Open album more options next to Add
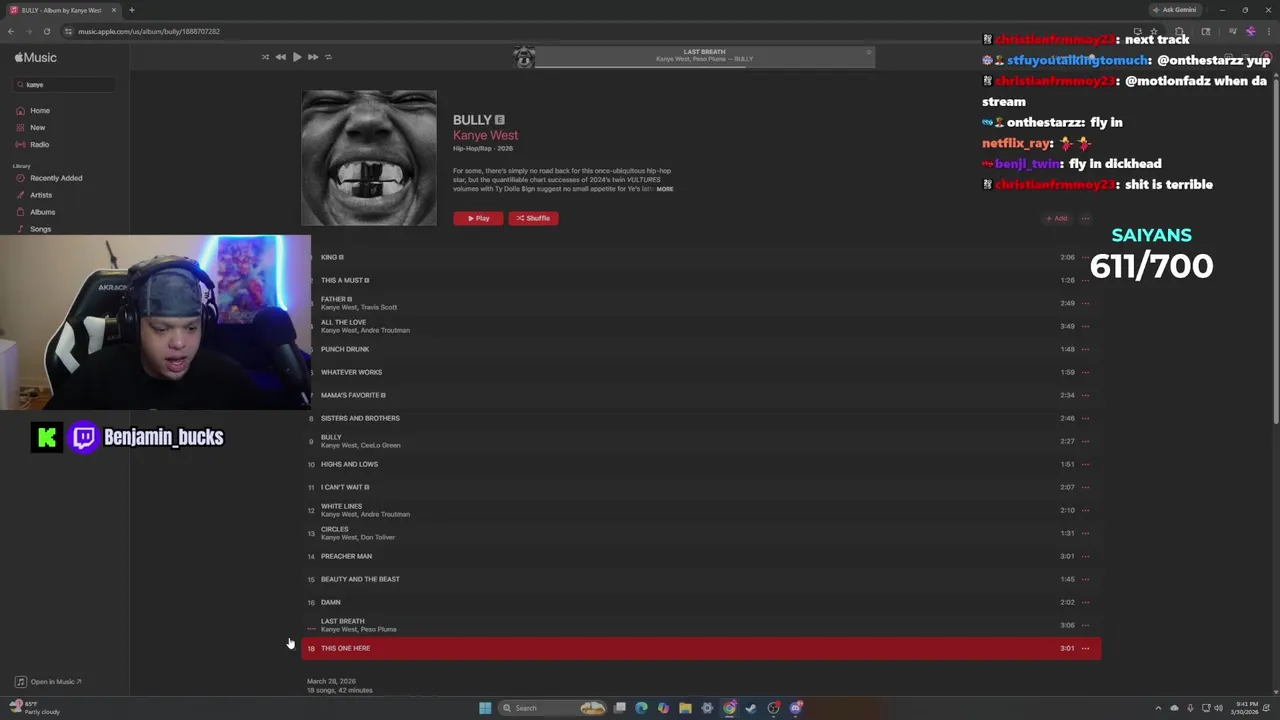 click(x=1085, y=218)
